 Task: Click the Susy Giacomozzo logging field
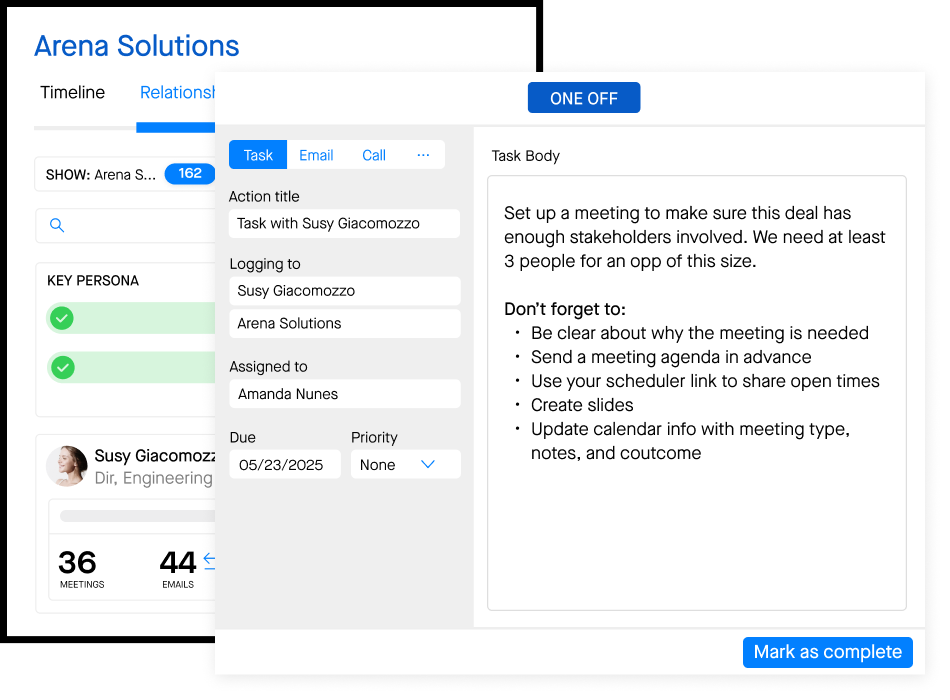click(x=345, y=291)
